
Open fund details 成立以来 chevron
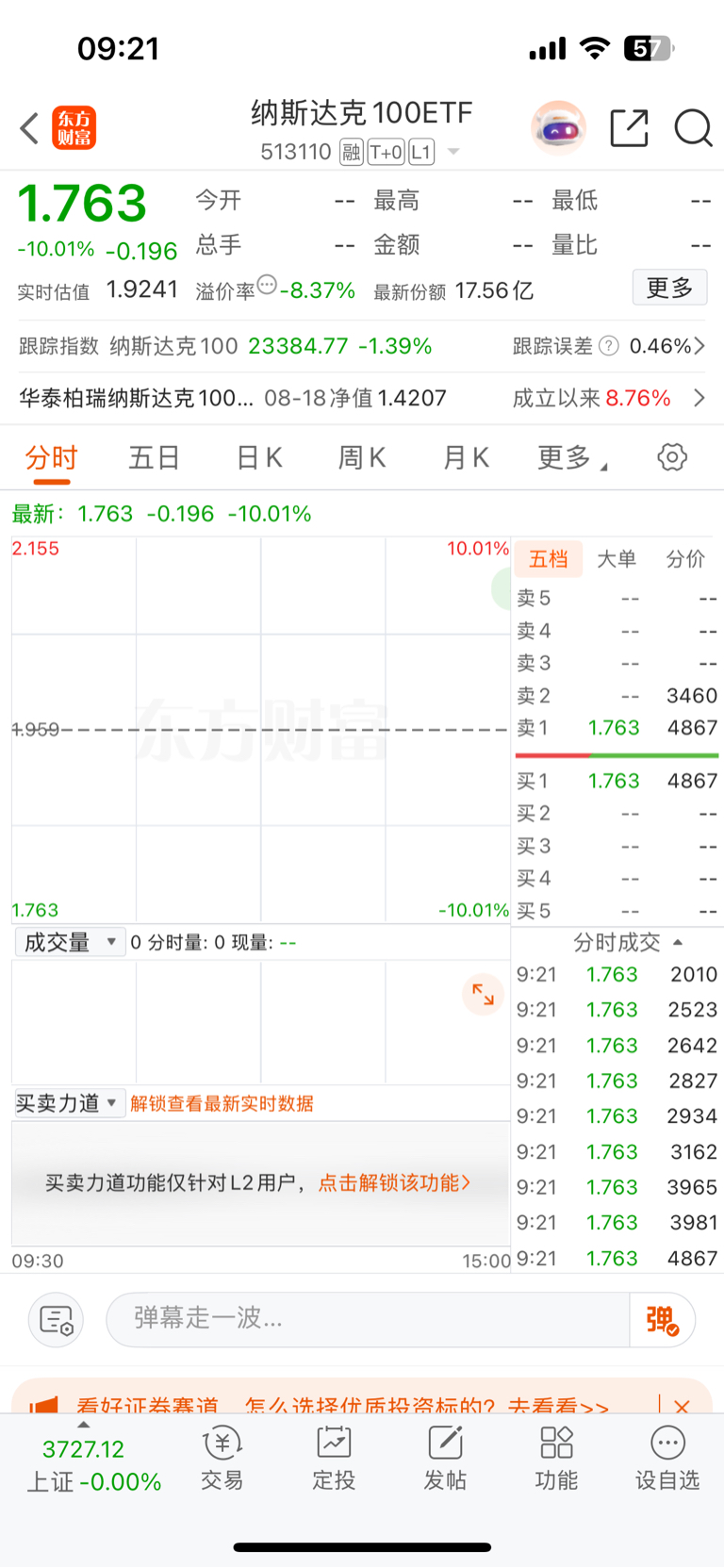click(699, 398)
